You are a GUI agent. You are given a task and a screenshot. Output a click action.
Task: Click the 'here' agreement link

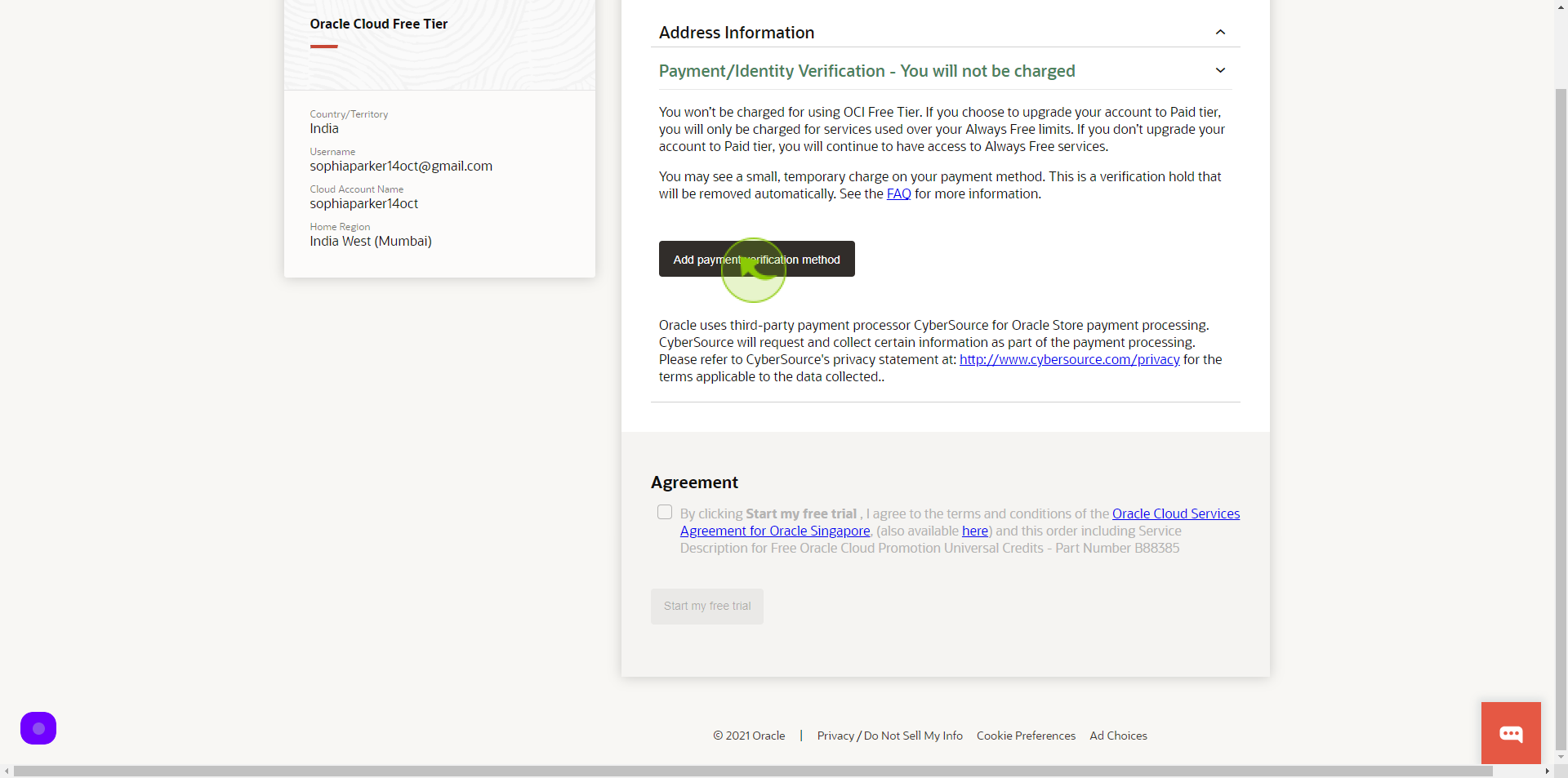pos(975,531)
